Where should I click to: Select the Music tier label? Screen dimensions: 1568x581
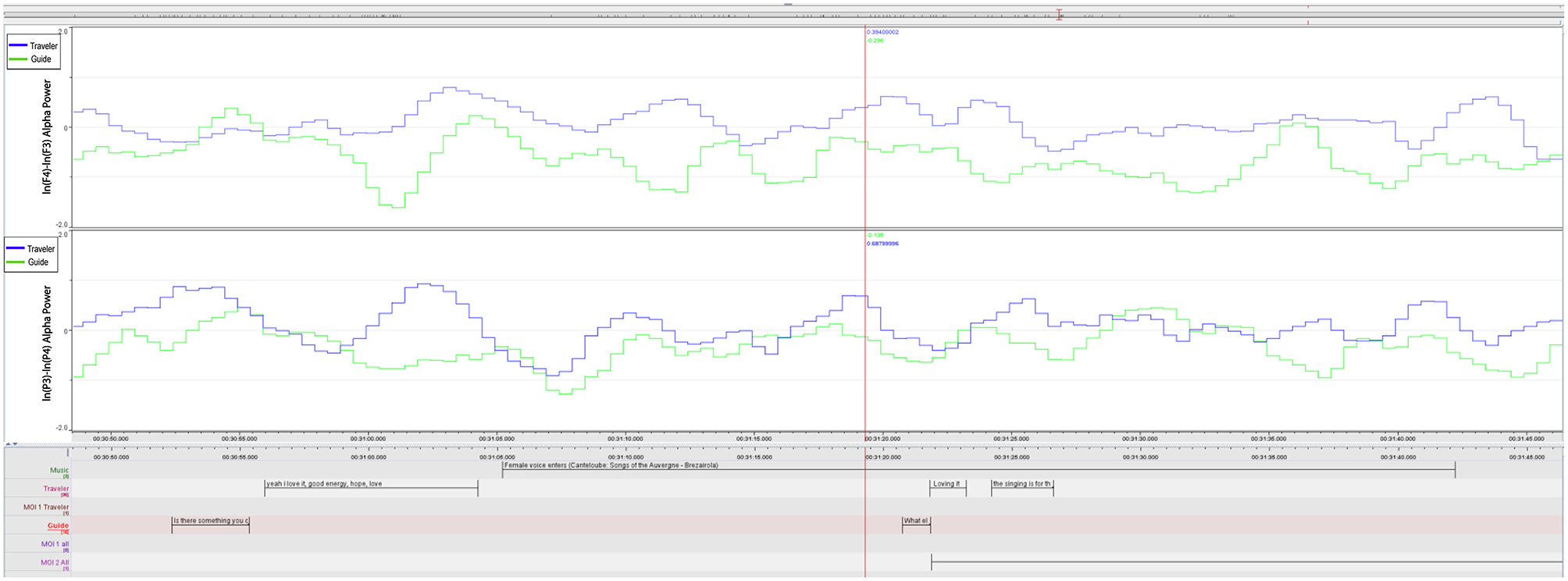[x=59, y=470]
